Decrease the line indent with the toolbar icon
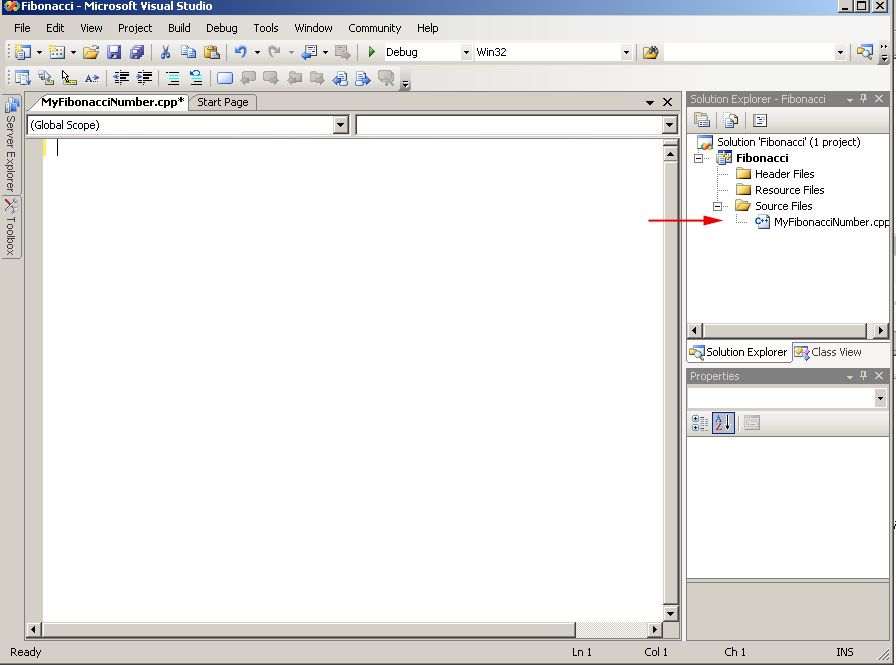Viewport: 896px width, 665px height. (121, 78)
